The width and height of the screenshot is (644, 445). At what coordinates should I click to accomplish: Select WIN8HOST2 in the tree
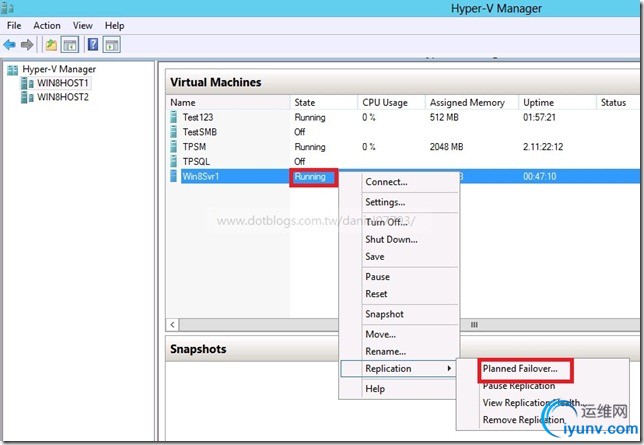(x=63, y=97)
